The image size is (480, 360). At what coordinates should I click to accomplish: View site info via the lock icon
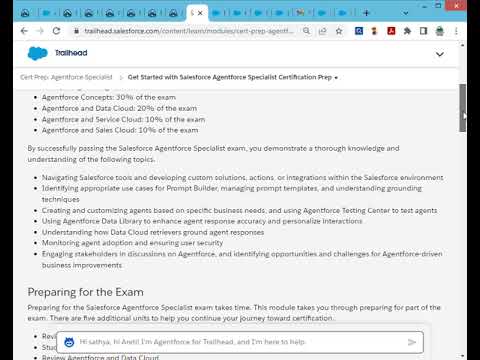click(76, 31)
